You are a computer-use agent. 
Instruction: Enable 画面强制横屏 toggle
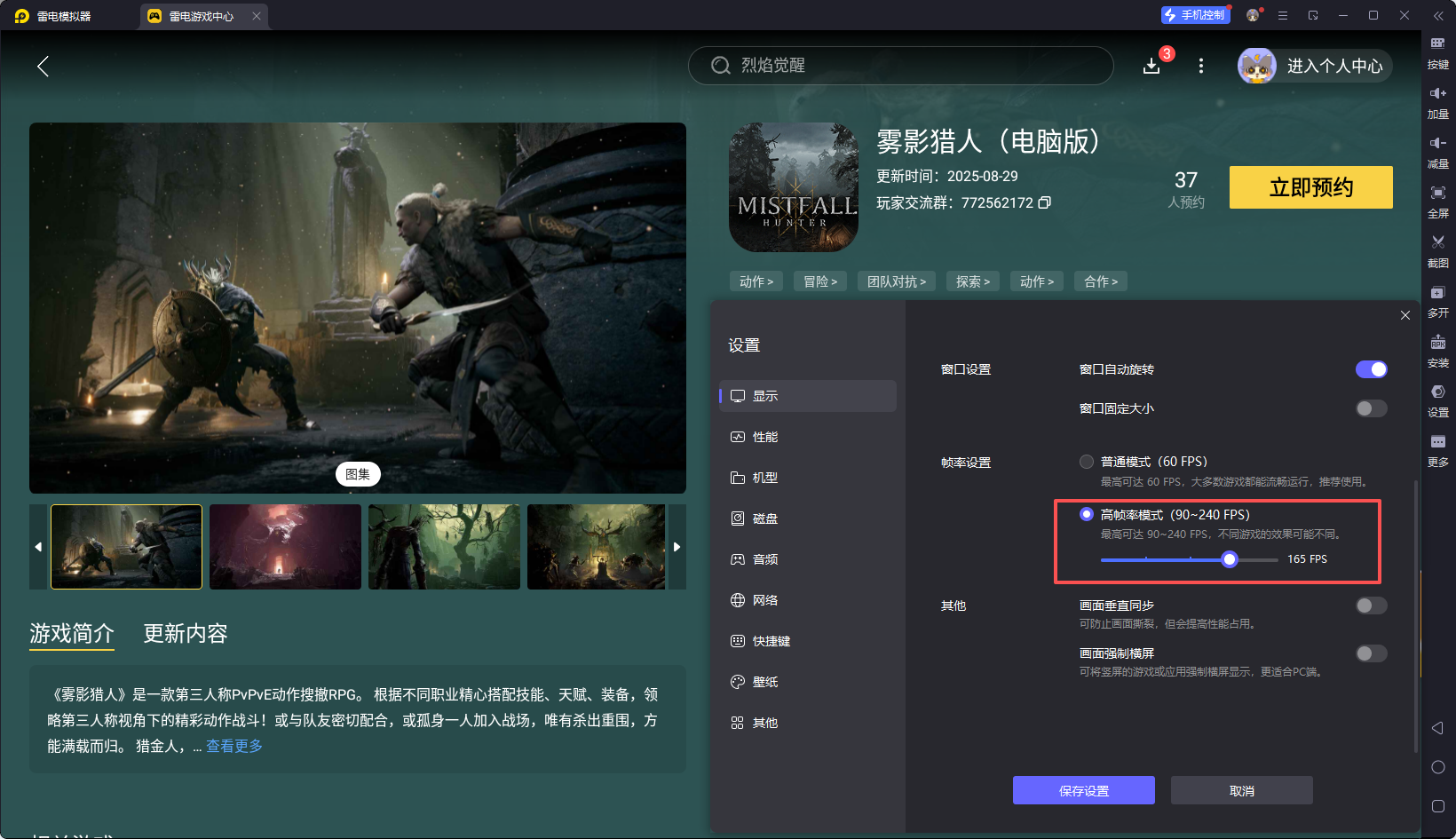point(1372,653)
